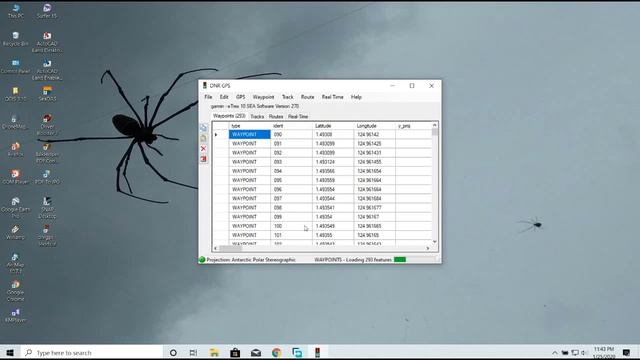Open File Explorer from the taskbar

(214, 353)
